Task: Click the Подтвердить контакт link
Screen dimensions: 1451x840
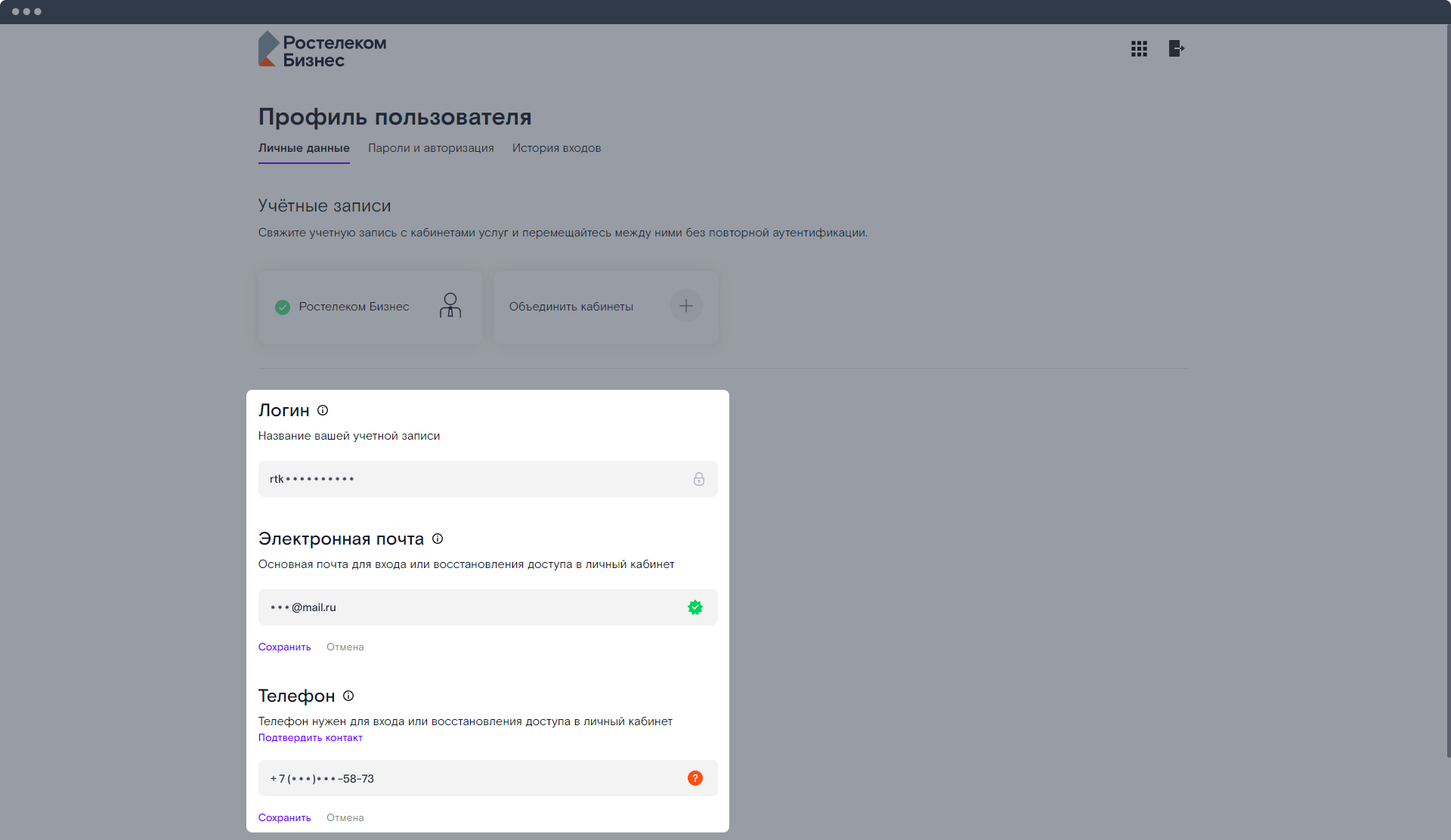Action: point(311,738)
